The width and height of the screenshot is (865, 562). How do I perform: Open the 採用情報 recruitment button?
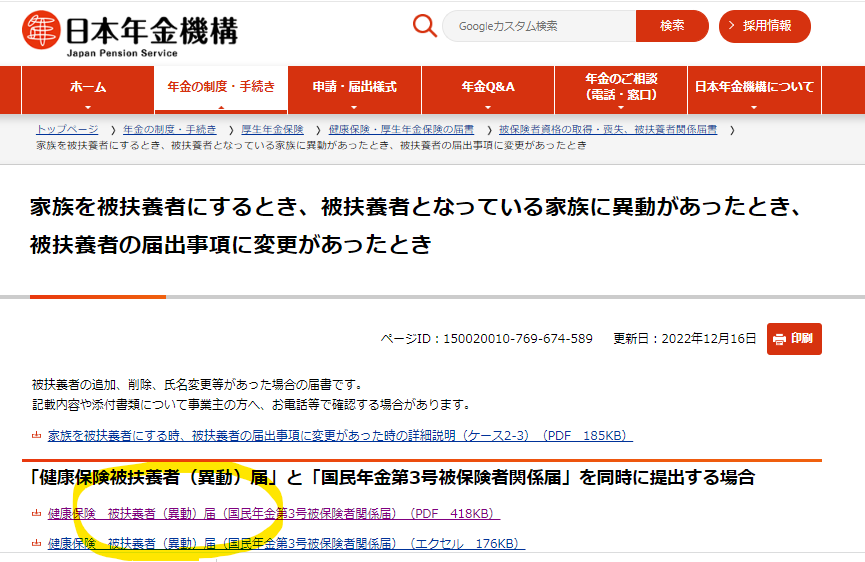click(765, 26)
